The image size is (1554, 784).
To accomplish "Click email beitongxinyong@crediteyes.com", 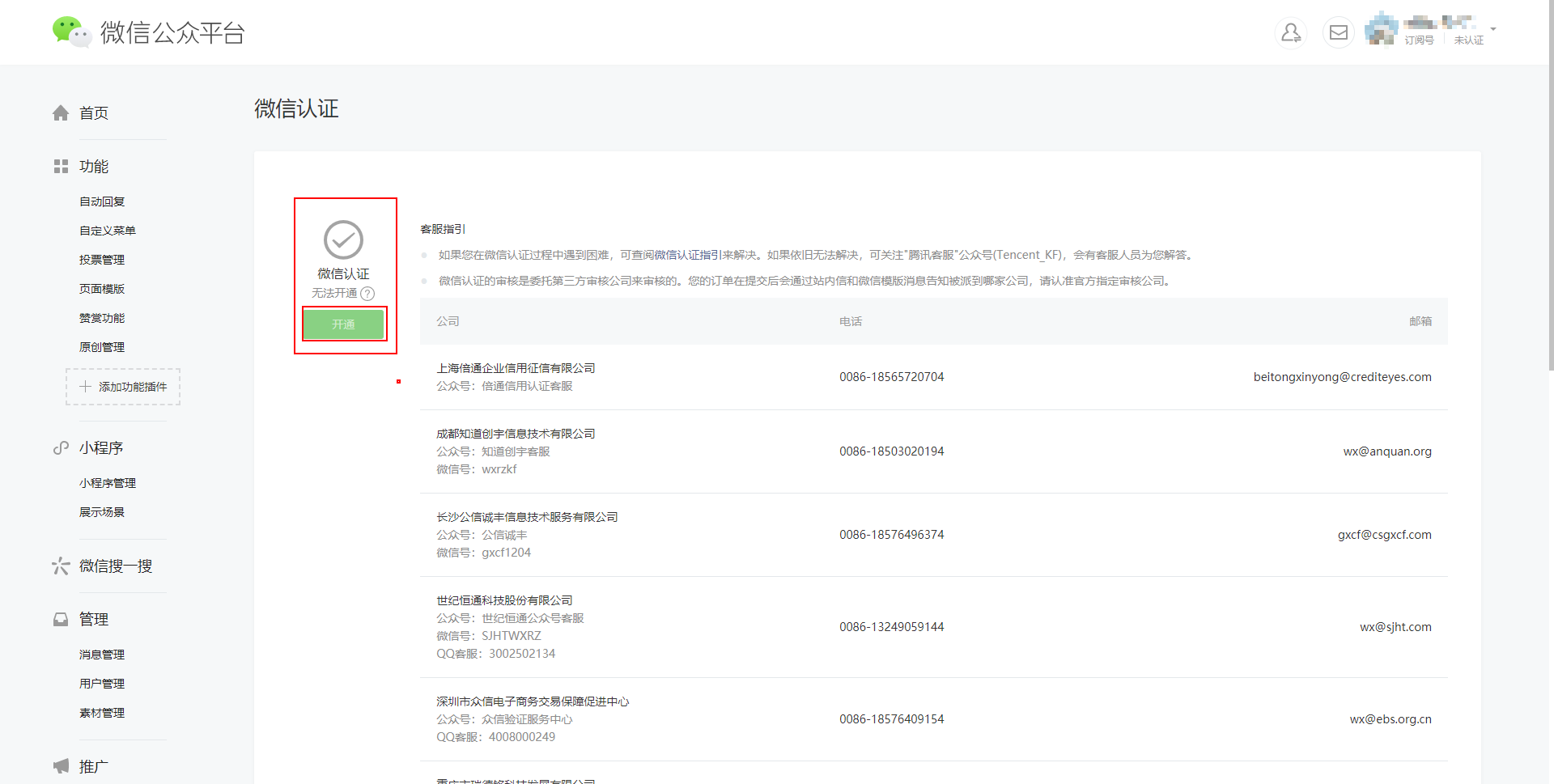I will point(1343,377).
